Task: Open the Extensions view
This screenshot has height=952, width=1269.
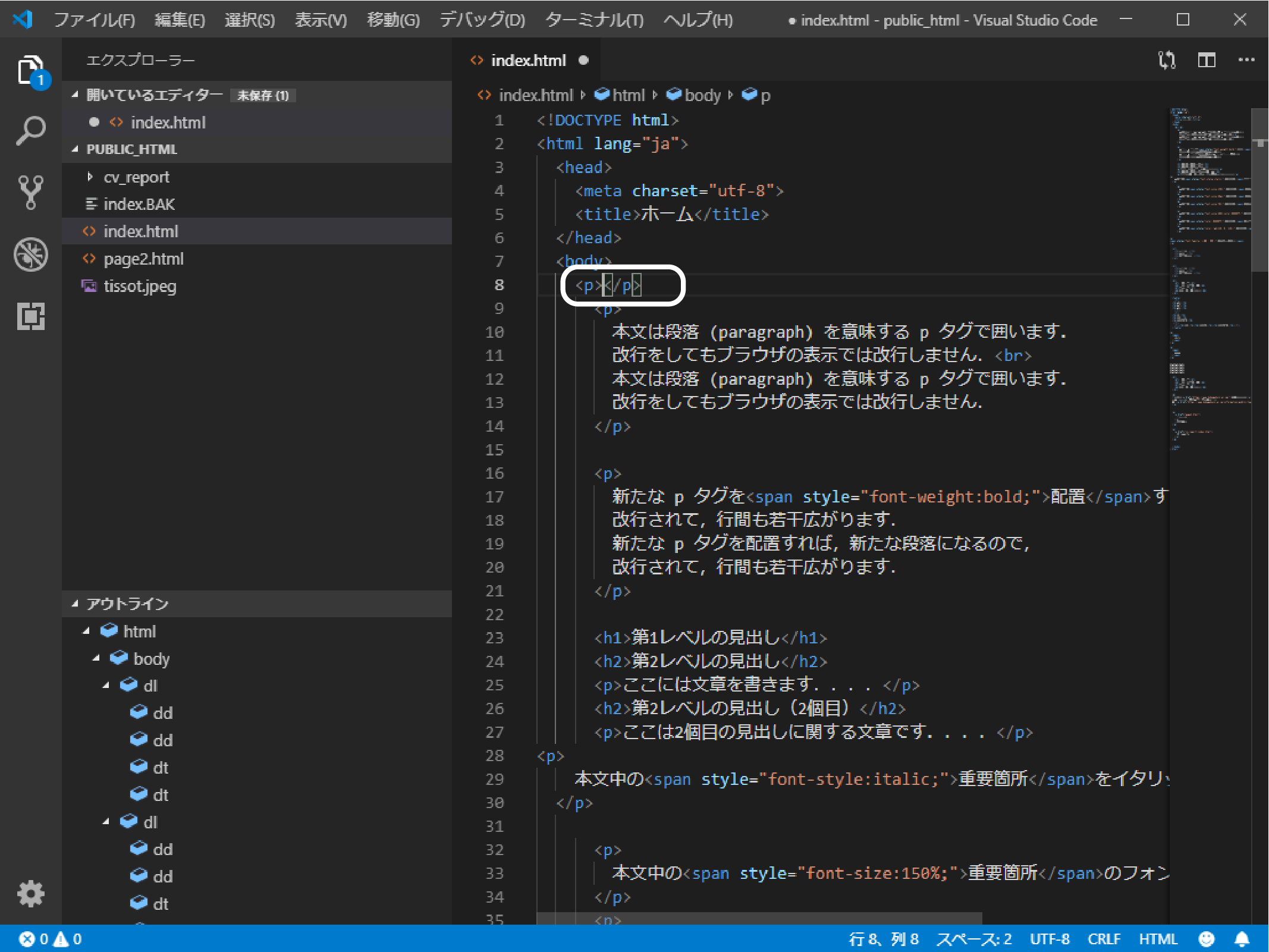Action: pos(30,317)
